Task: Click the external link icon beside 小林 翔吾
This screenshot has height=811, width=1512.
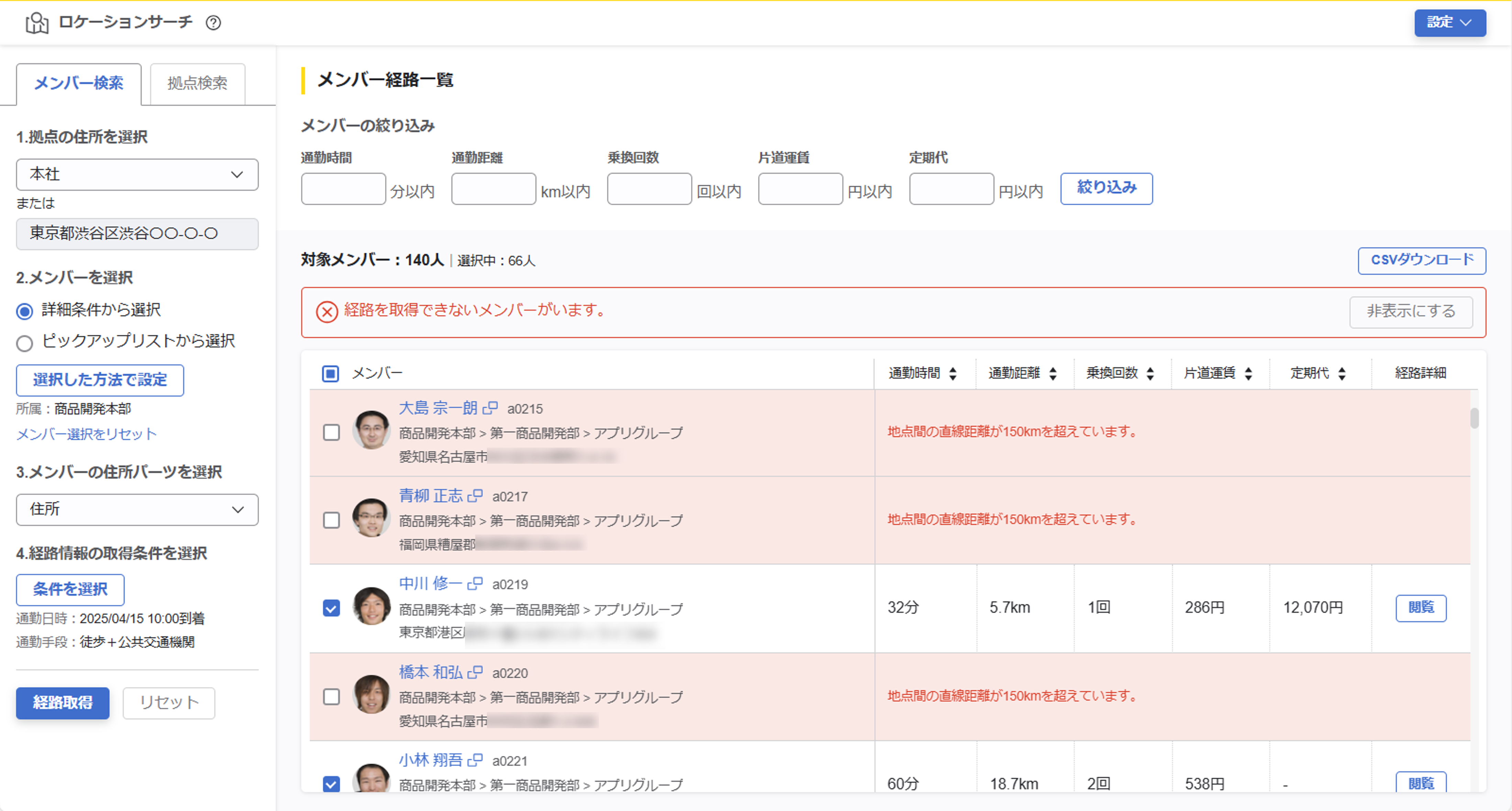Action: pyautogui.click(x=474, y=760)
